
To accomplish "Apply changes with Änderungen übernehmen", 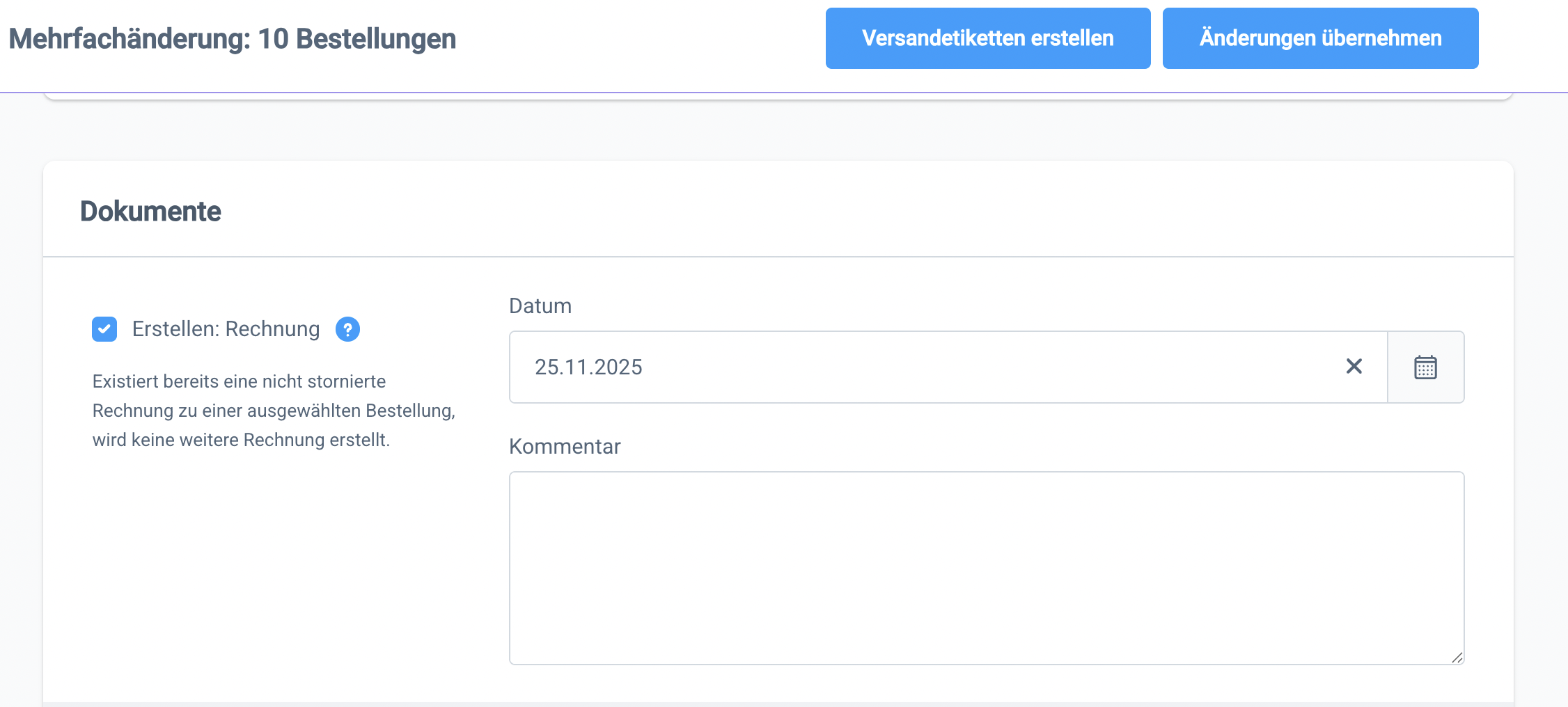I will click(x=1320, y=38).
